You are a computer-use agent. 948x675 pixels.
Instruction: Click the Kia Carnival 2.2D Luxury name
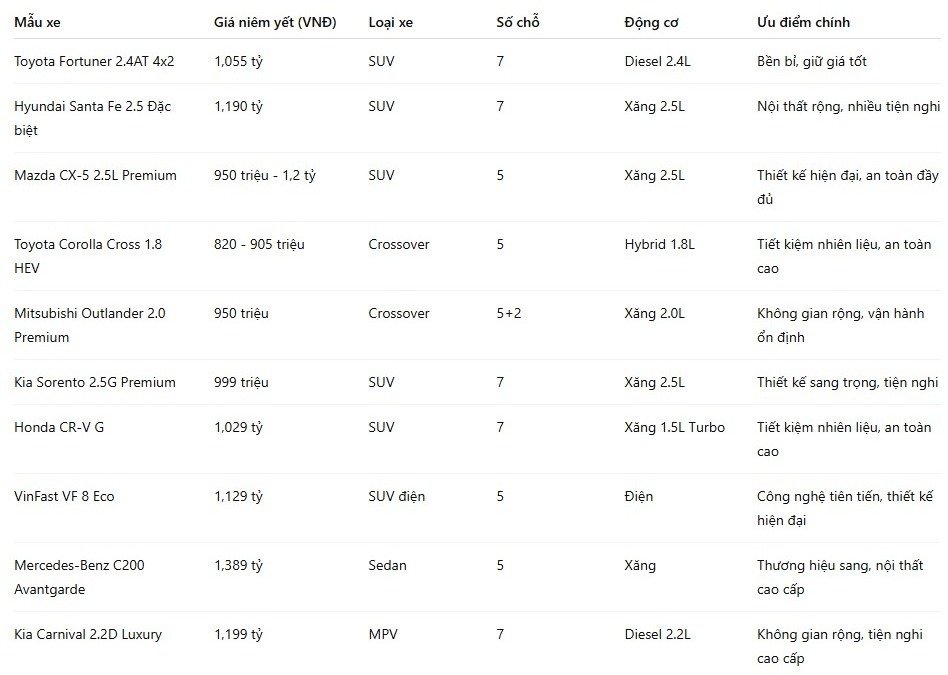pyautogui.click(x=88, y=634)
